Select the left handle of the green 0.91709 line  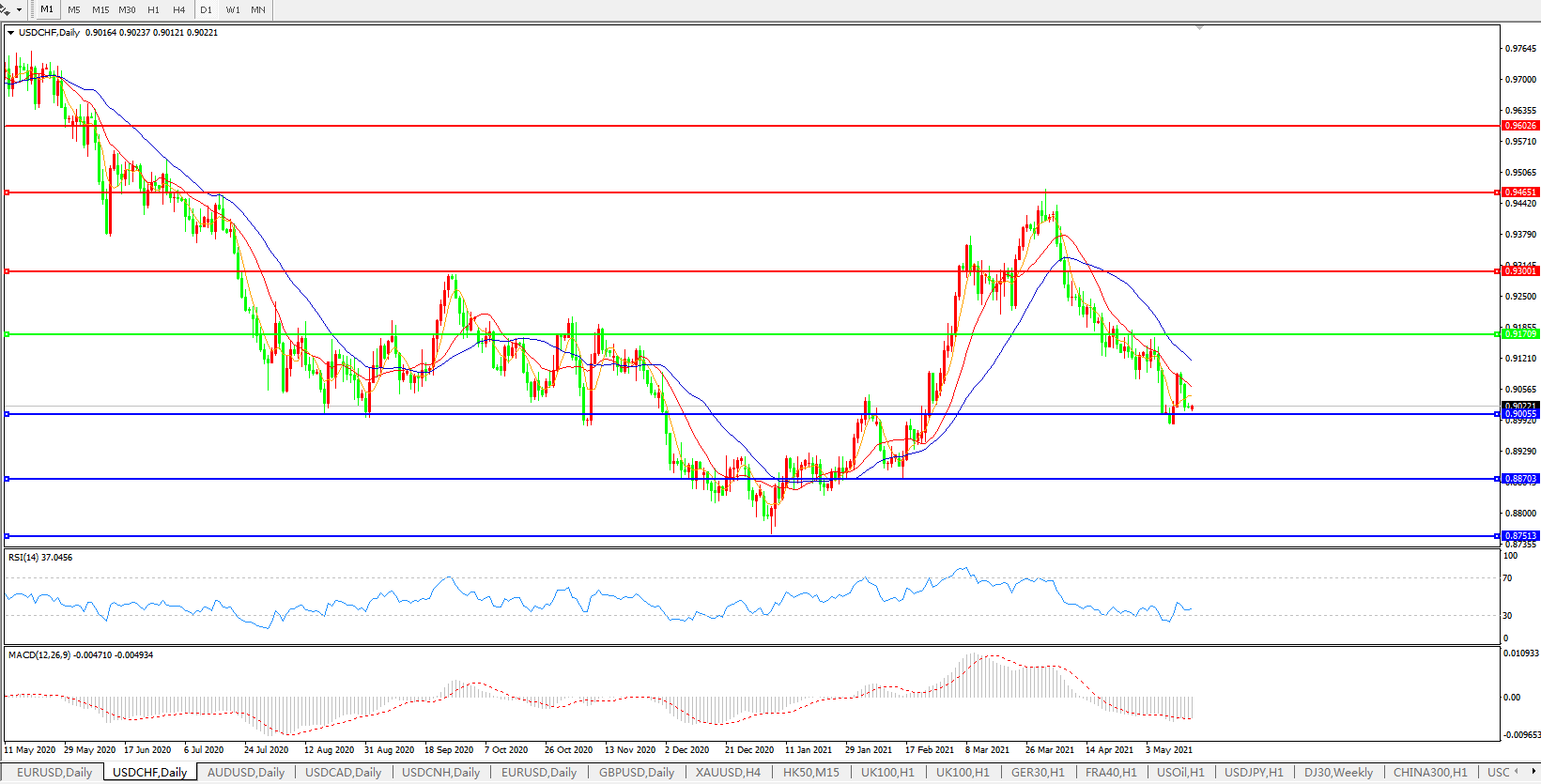(x=8, y=334)
